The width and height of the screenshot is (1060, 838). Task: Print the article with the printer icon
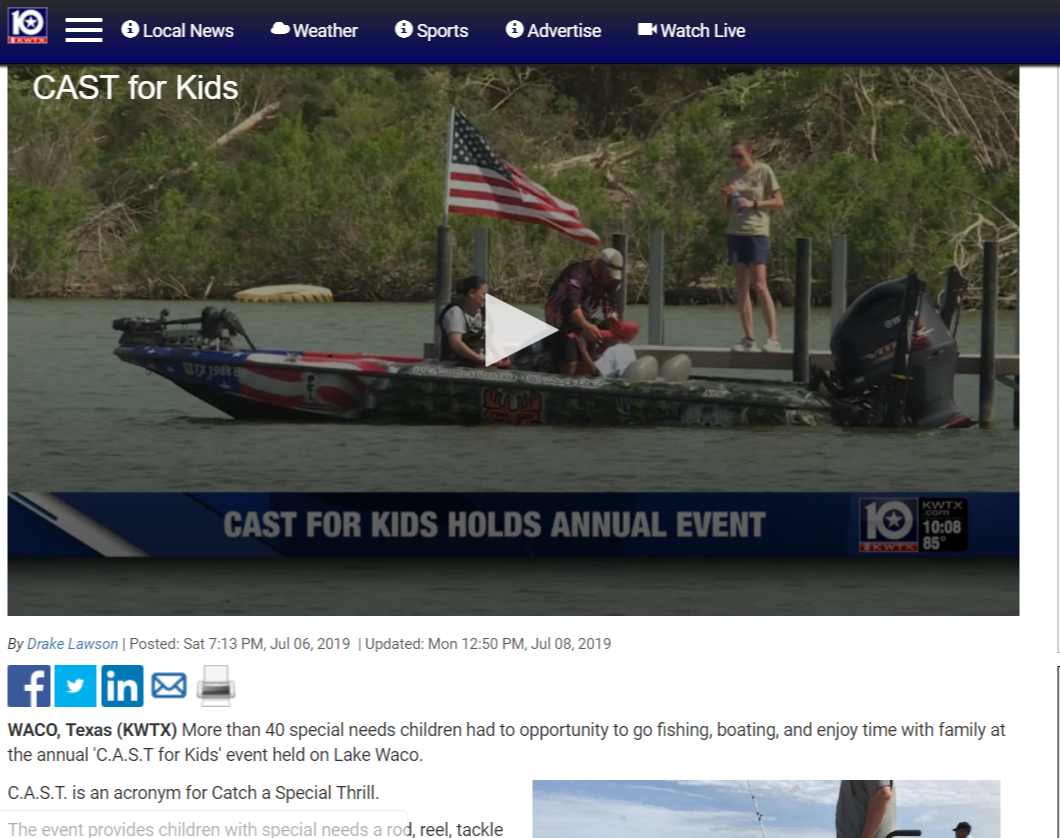[216, 686]
